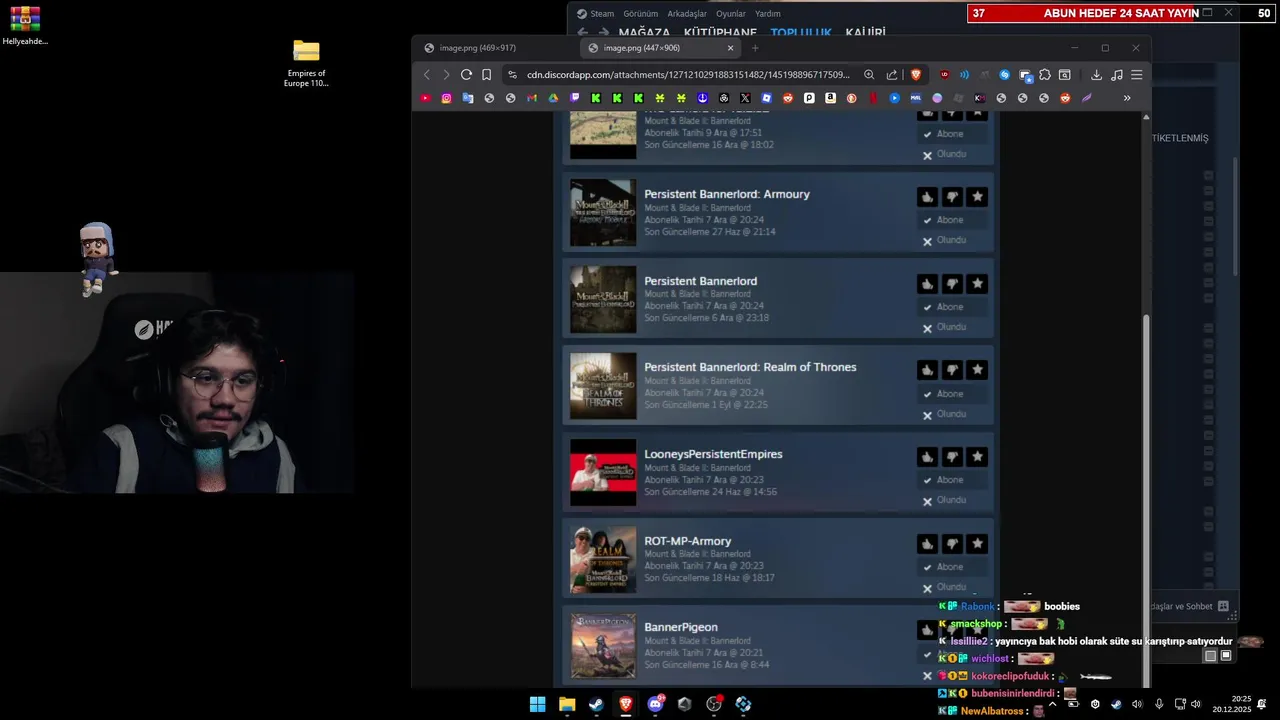Open uBlock extension icon
The image size is (1280, 720).
[x=944, y=75]
